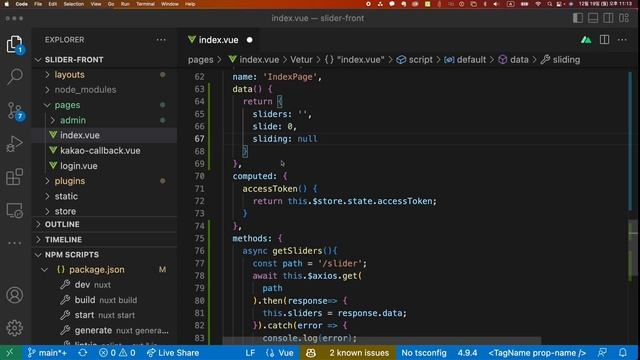Expand the layouts folder
This screenshot has height=360, width=640.
104,75
